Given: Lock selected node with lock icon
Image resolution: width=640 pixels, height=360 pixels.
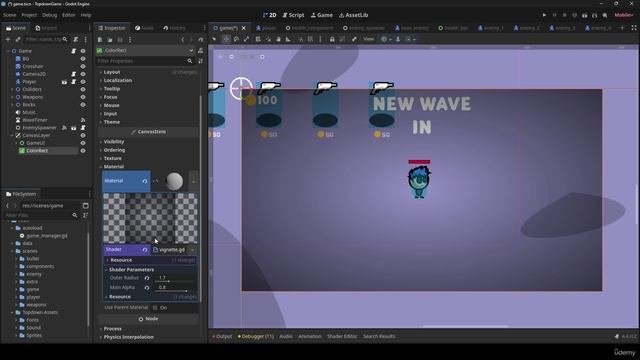Looking at the screenshot, I should pyautogui.click(x=332, y=39).
